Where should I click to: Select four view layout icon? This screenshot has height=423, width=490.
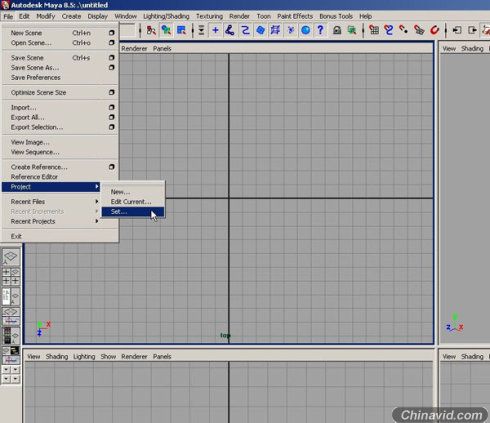click(x=11, y=277)
